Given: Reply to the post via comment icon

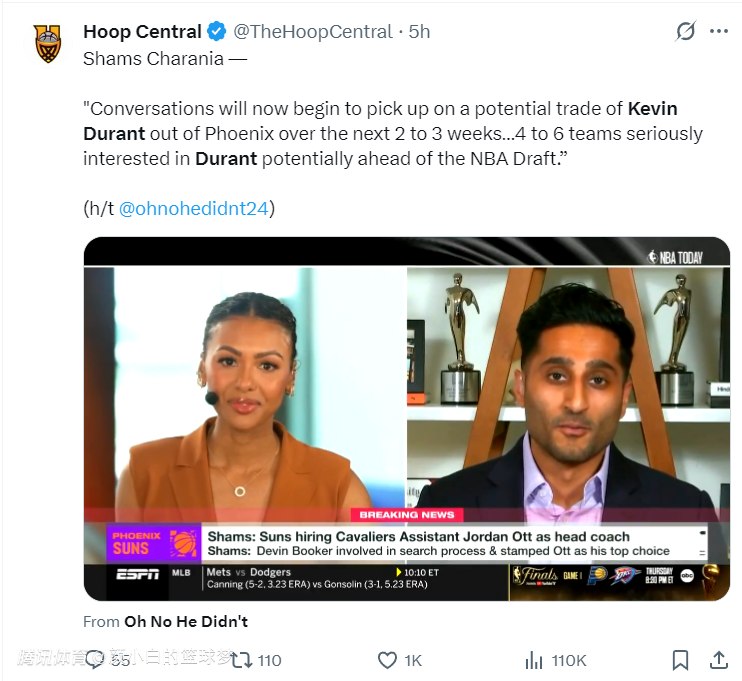Looking at the screenshot, I should [95, 659].
